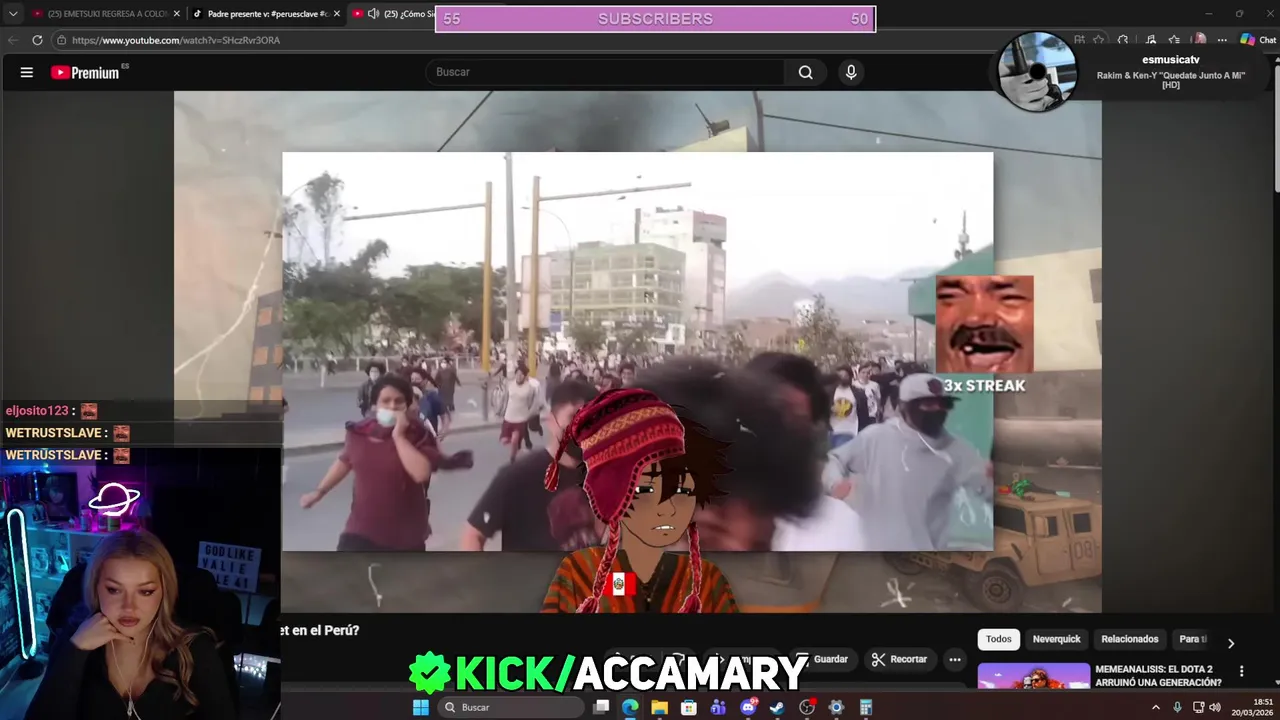Open the tab search chevron in browser

coord(13,14)
